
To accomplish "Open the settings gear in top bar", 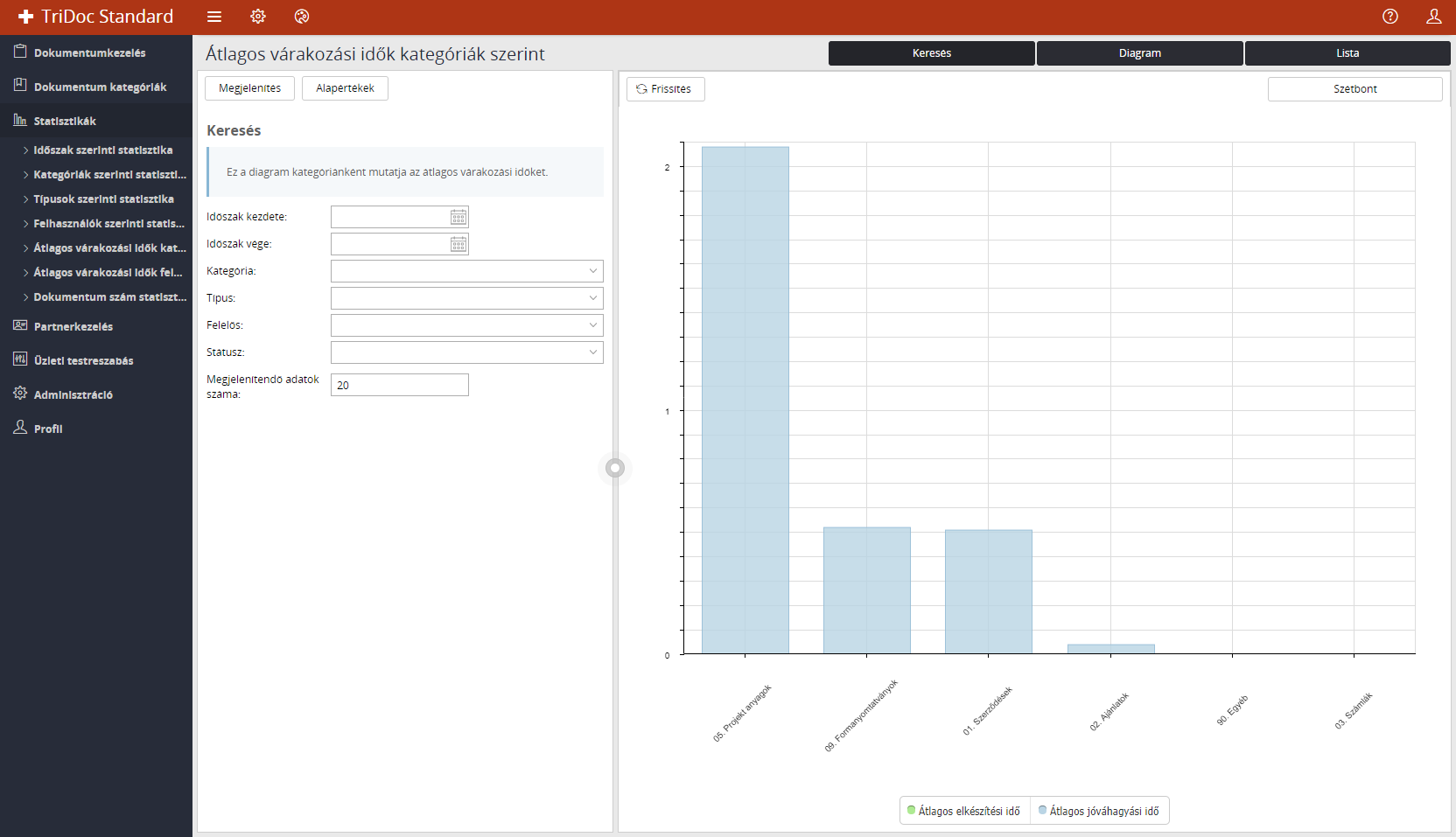I will 258,17.
